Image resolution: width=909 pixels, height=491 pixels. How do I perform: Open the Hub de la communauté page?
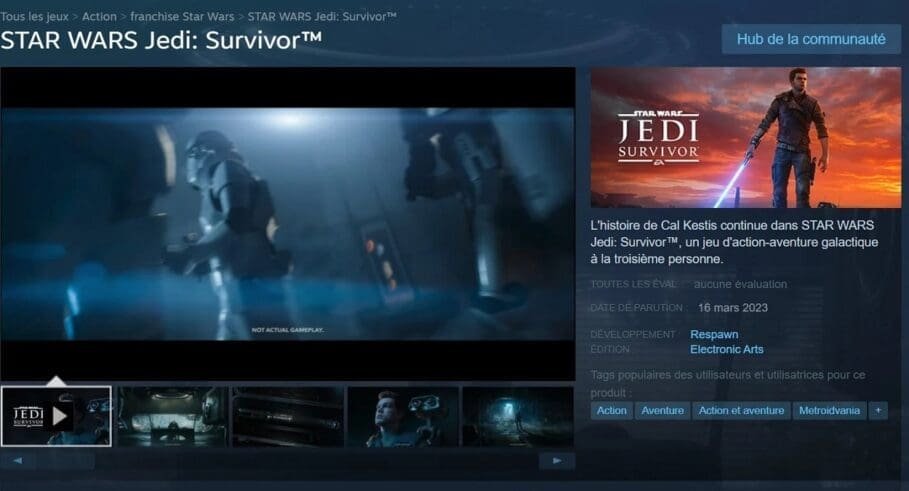click(810, 39)
